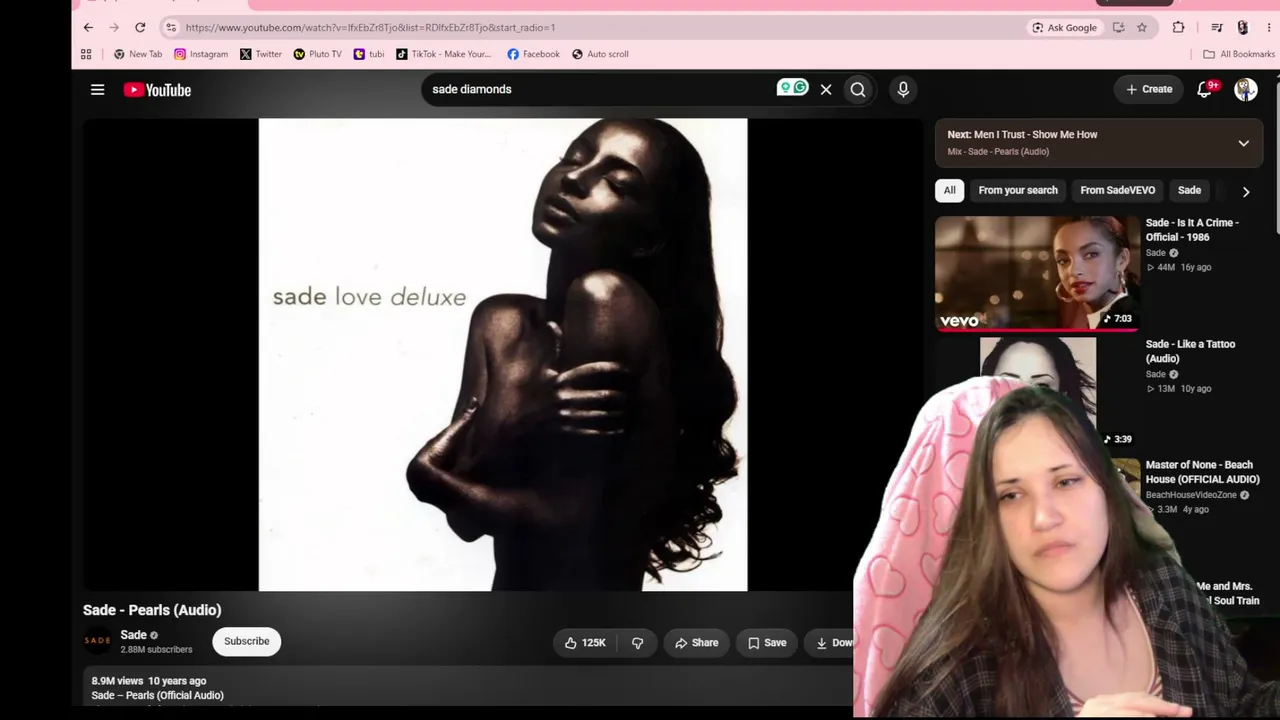Click the Sade love deluxe video player
This screenshot has width=1280, height=720.
coord(503,355)
